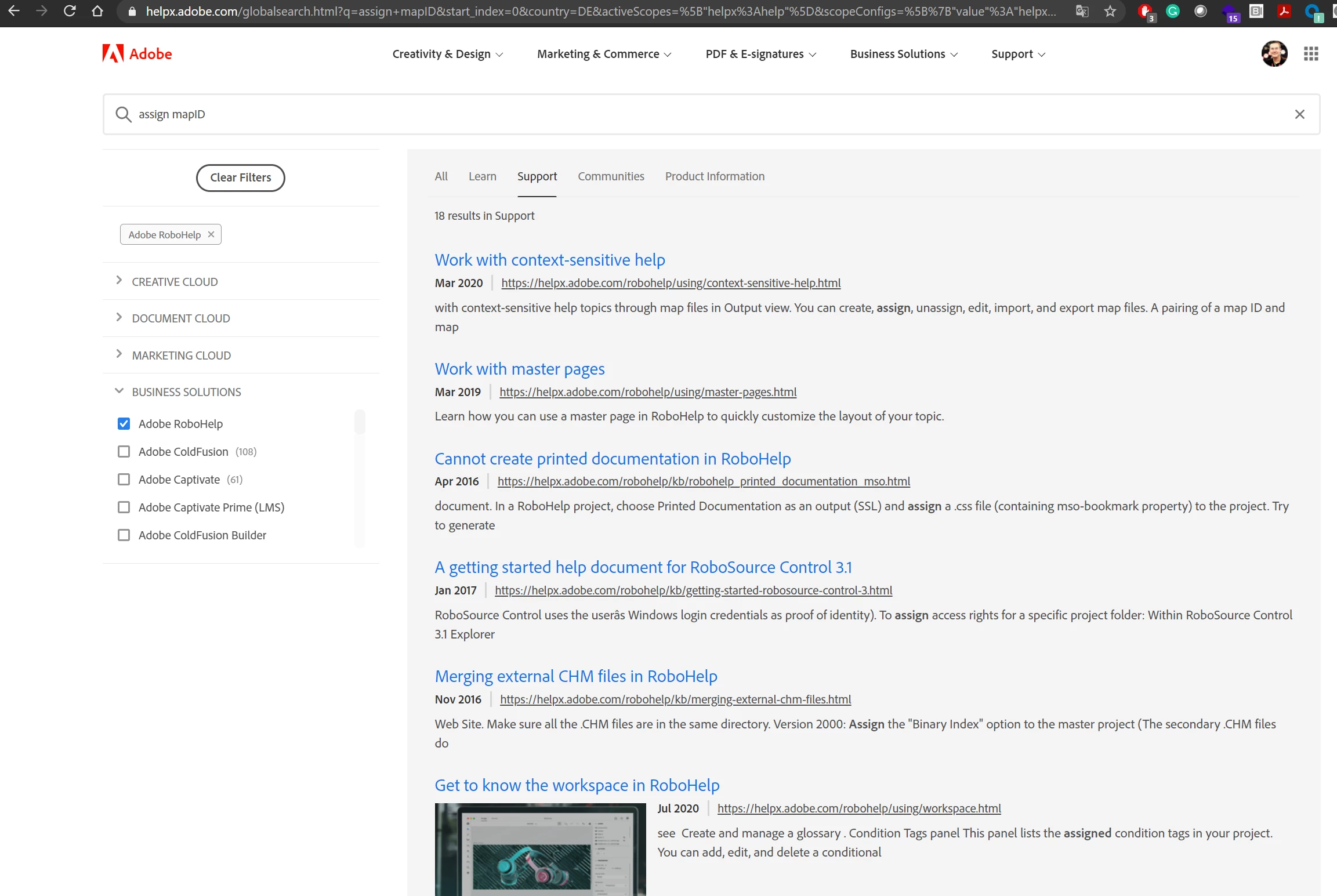This screenshot has width=1337, height=896.
Task: Clear search text with X icon
Action: click(x=1299, y=114)
